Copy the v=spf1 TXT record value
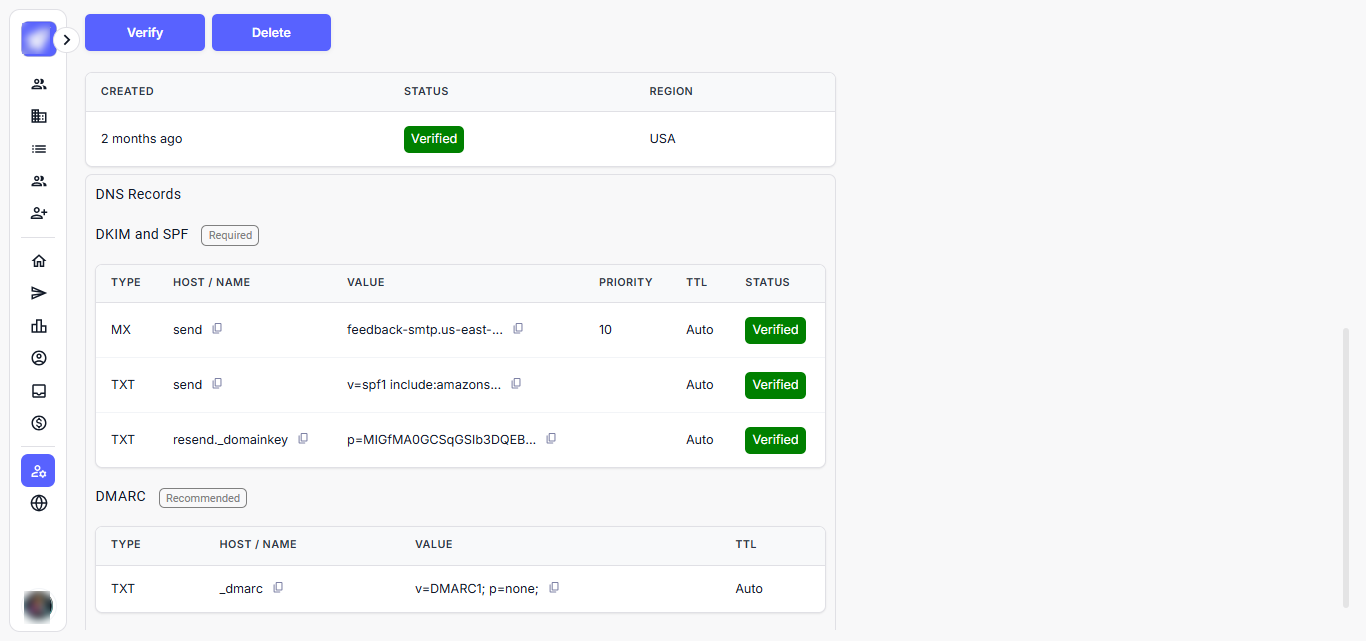 pyautogui.click(x=516, y=384)
